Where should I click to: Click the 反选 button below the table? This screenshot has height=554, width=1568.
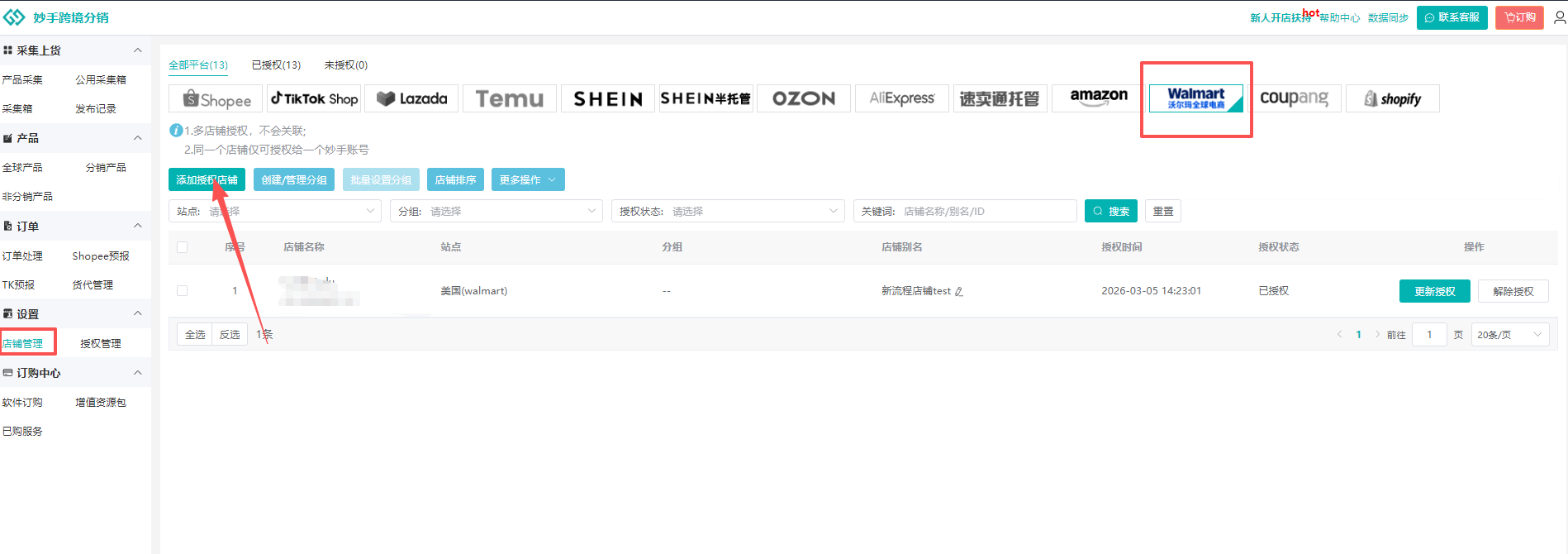pyautogui.click(x=230, y=335)
